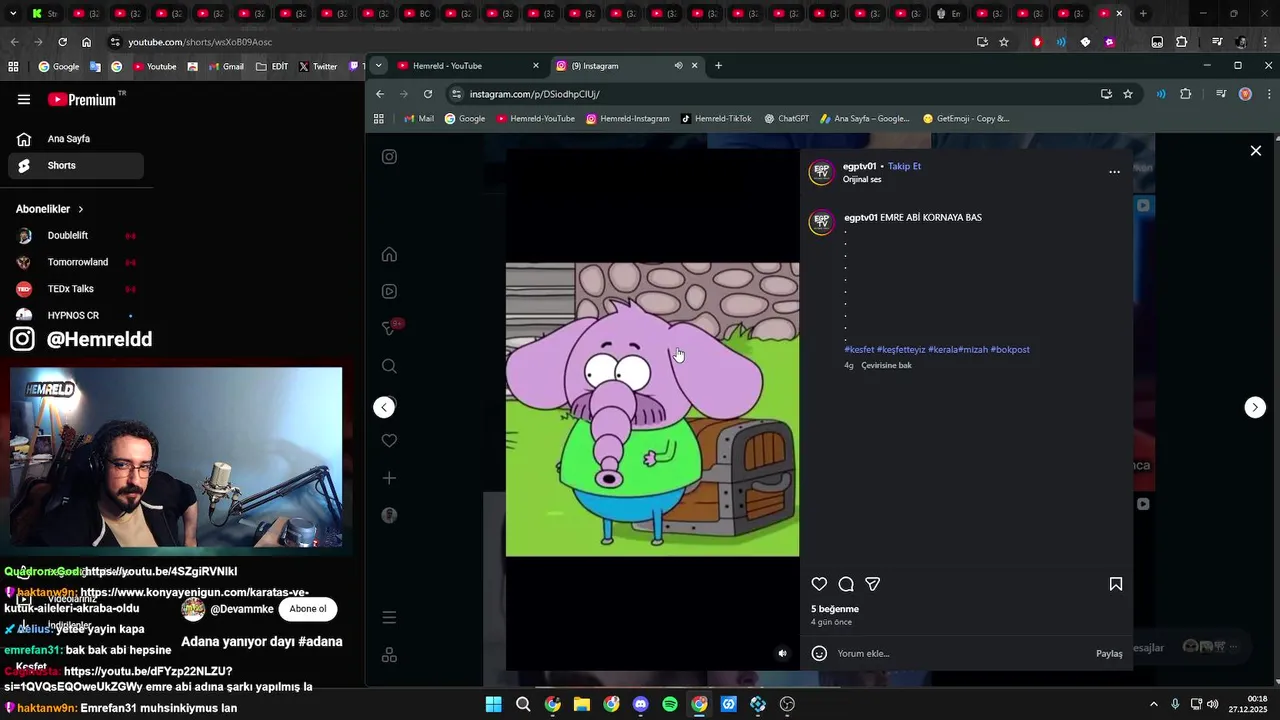Open Mail bookmark in Instagram window
1280x720 pixels.
click(x=419, y=118)
